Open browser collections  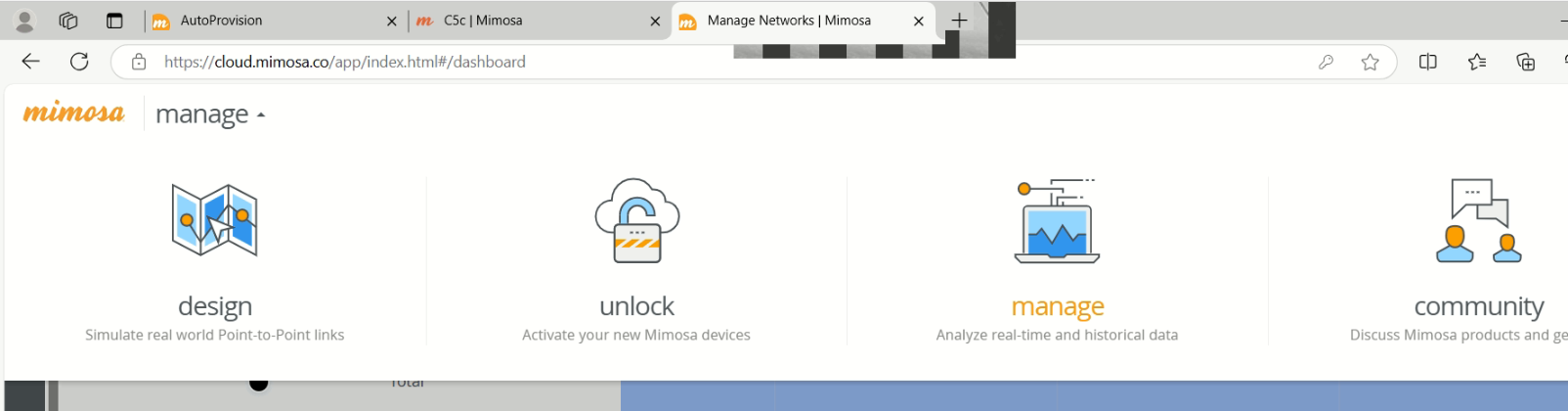[1526, 62]
